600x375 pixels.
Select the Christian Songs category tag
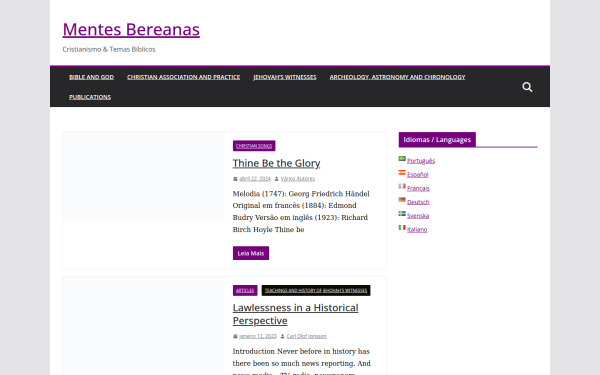(254, 146)
